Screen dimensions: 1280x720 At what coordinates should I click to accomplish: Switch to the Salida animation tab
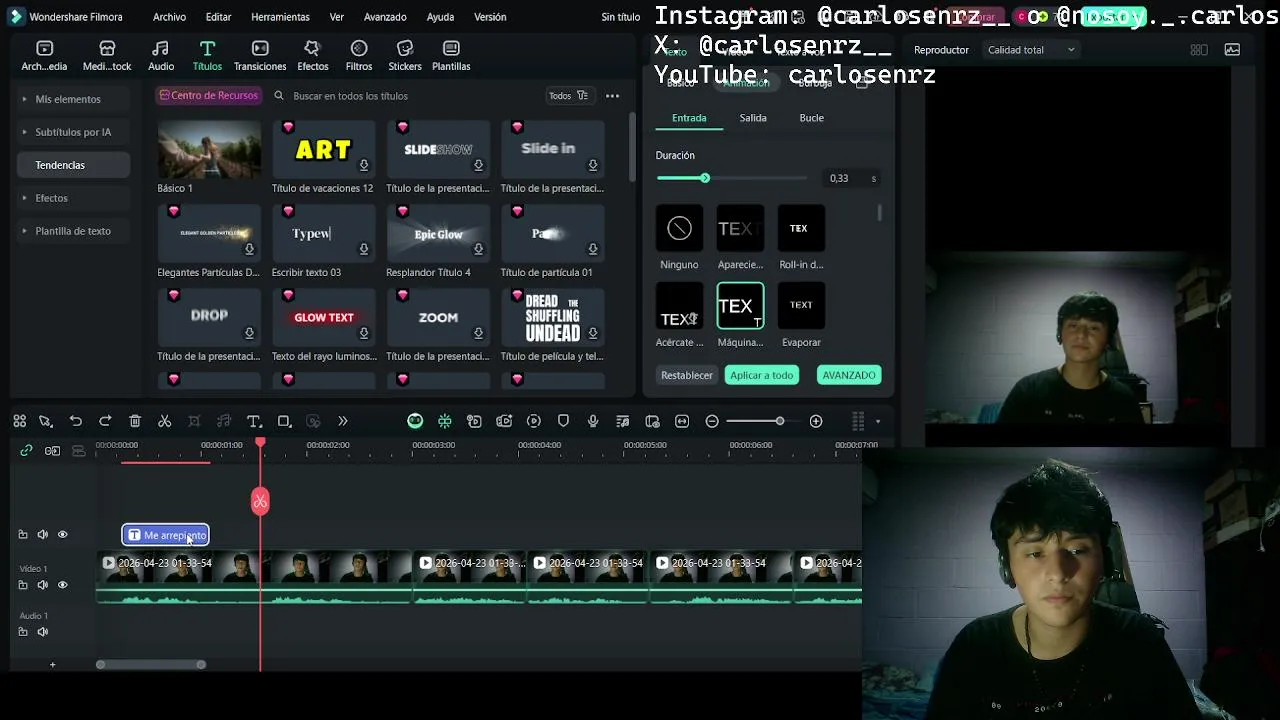coord(753,118)
